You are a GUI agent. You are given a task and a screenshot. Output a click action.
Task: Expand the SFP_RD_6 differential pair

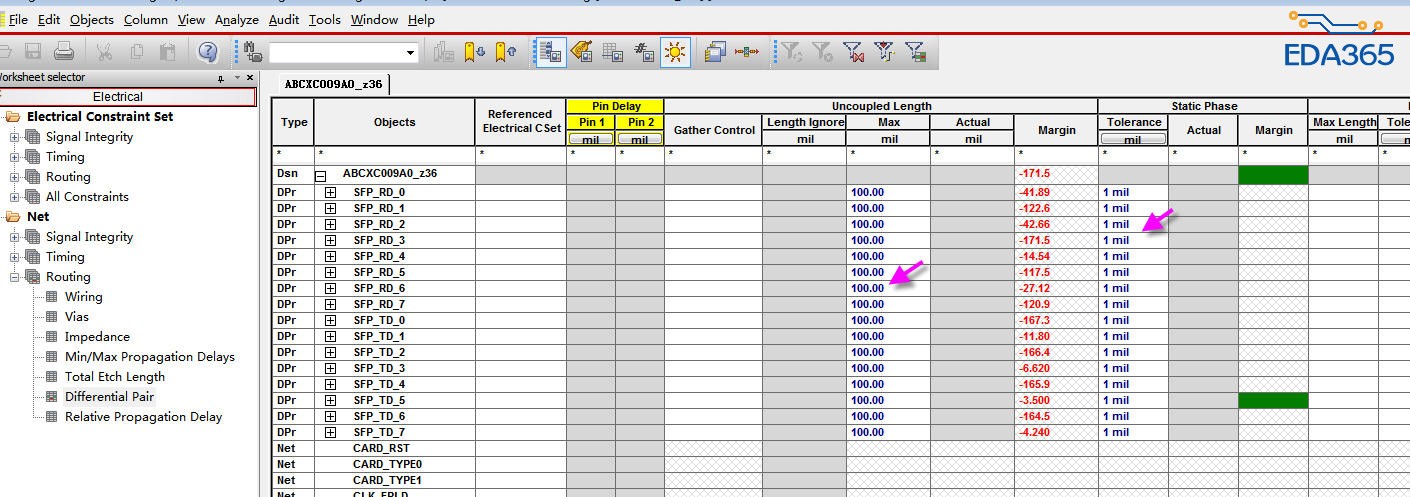tap(331, 288)
